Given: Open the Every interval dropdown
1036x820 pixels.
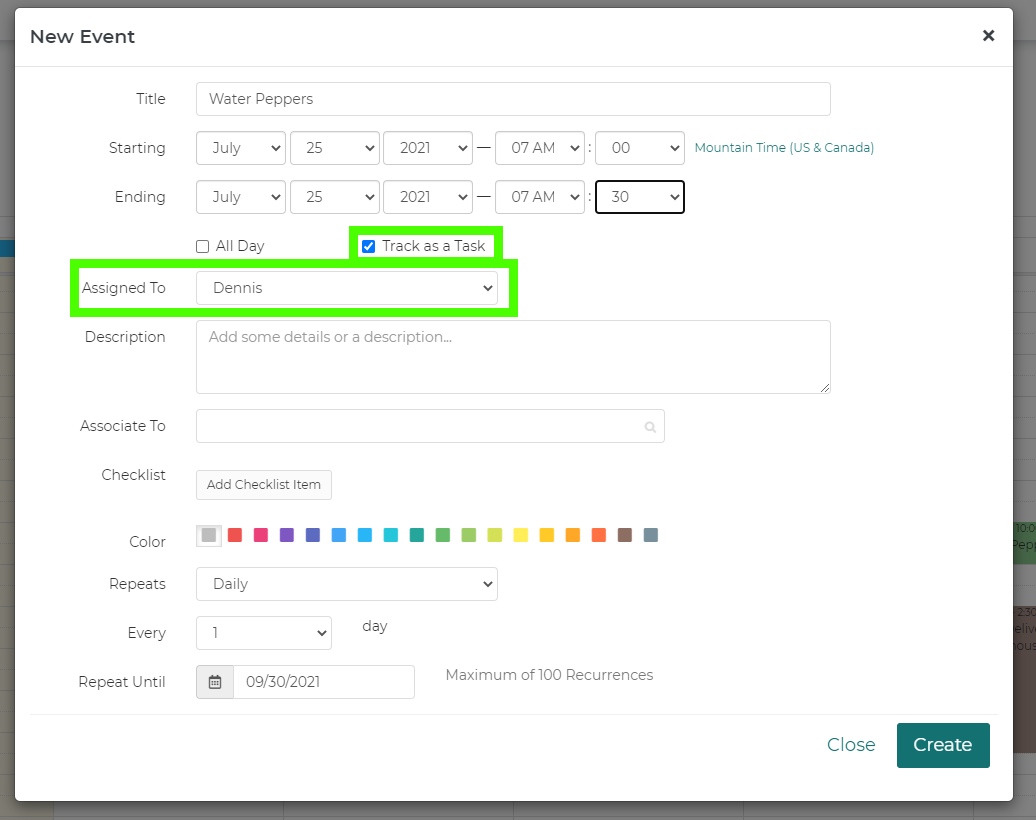Looking at the screenshot, I should (264, 633).
